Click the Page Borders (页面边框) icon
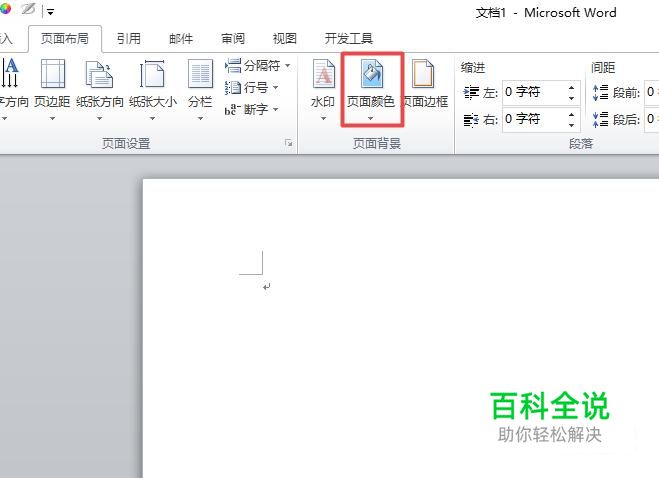659x478 pixels. 423,74
